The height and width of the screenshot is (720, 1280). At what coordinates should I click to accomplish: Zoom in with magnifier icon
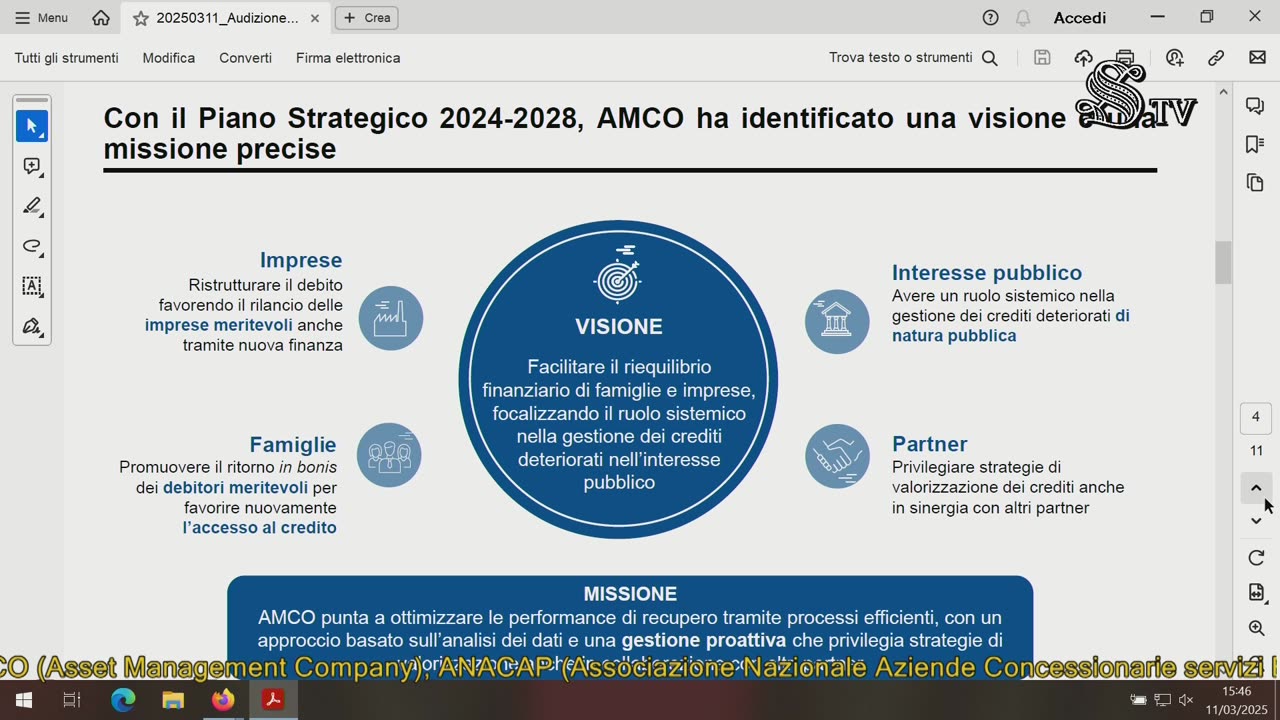pos(1256,628)
